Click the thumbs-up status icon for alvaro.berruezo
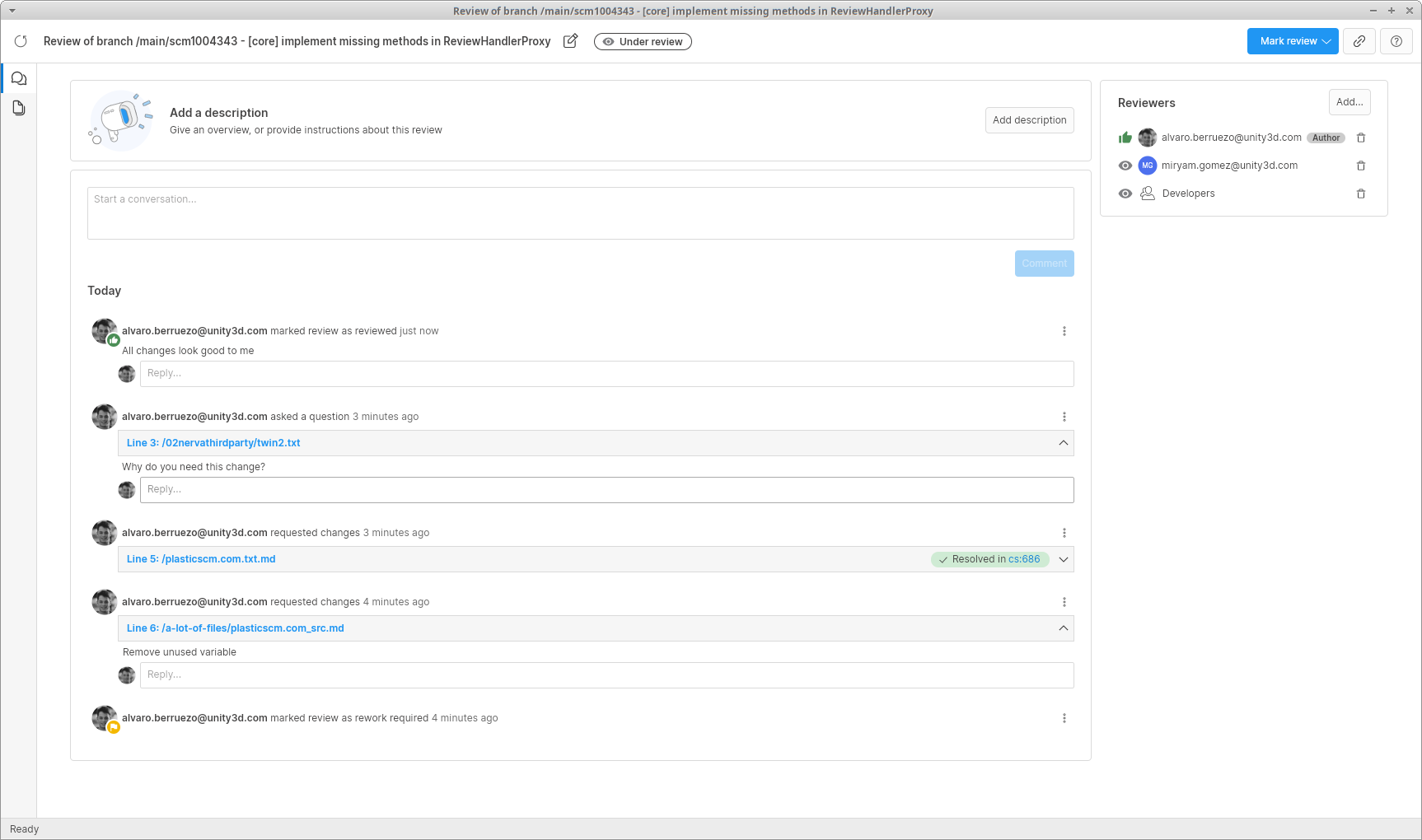Image resolution: width=1422 pixels, height=840 pixels. 1125,138
